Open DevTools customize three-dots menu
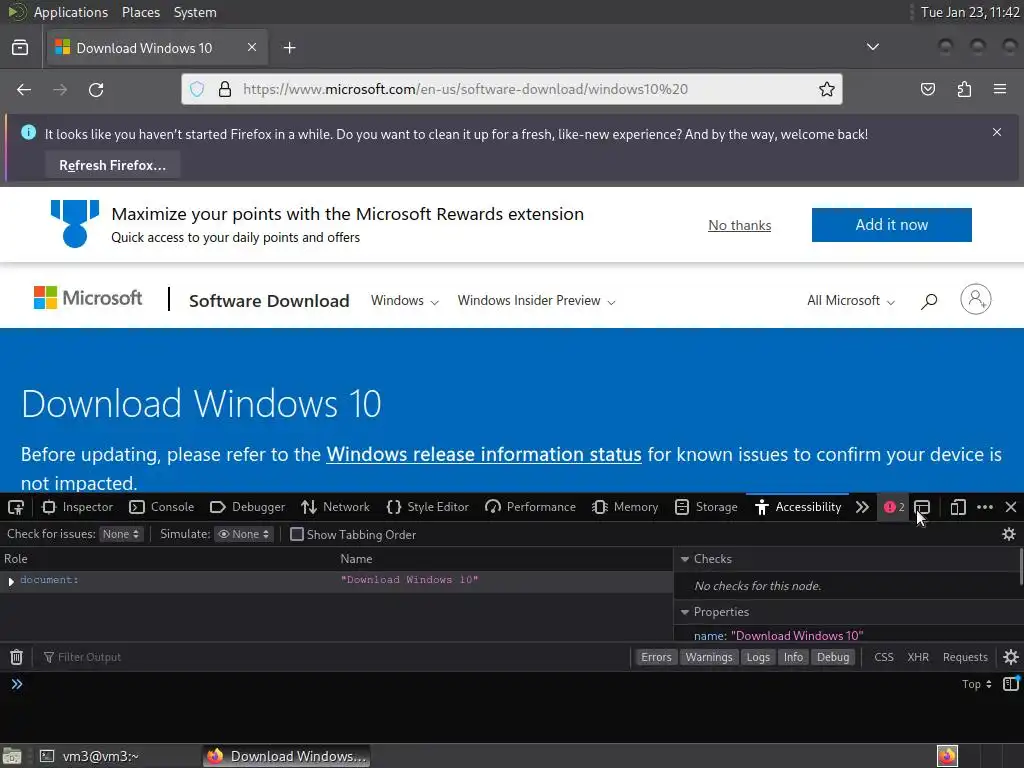1024x768 pixels. (x=985, y=507)
